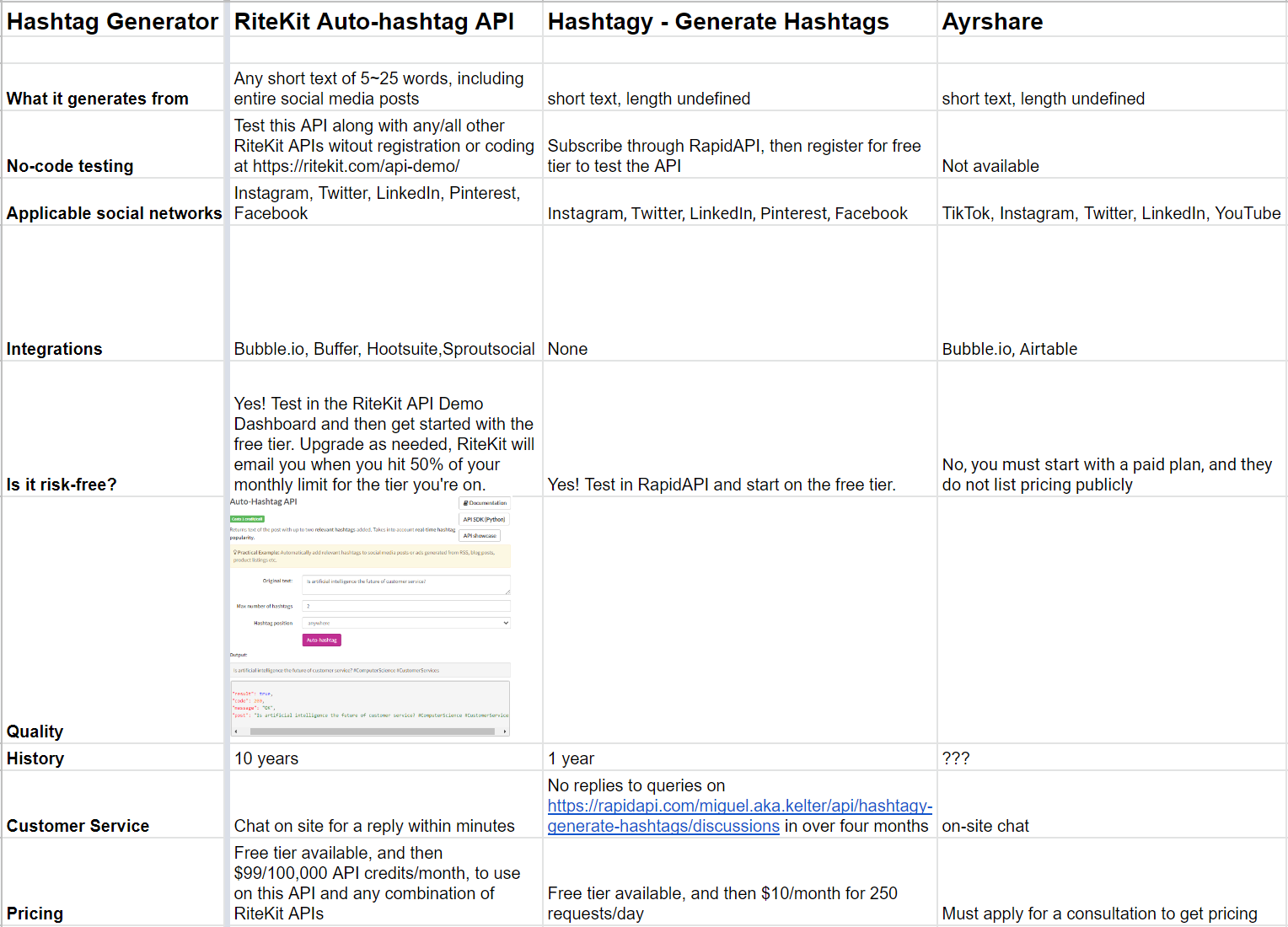Screen dimensions: 1288x927
Task: Click the ??? history cell
Action: (x=1112, y=758)
